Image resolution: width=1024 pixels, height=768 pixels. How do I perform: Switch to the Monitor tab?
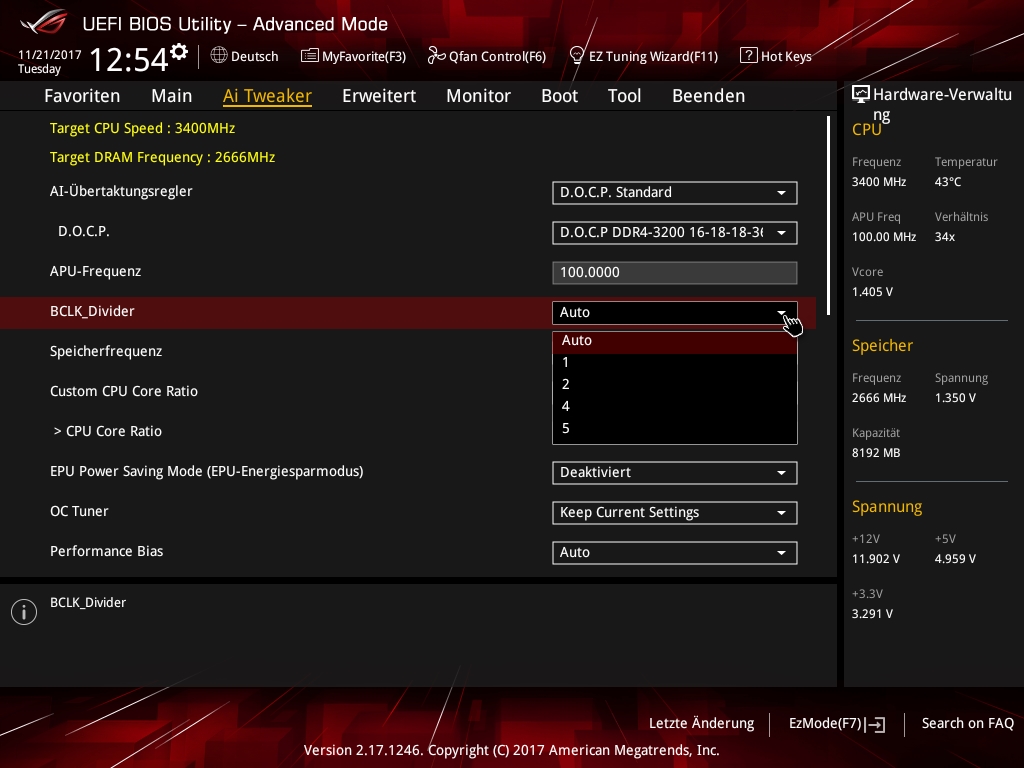click(479, 96)
